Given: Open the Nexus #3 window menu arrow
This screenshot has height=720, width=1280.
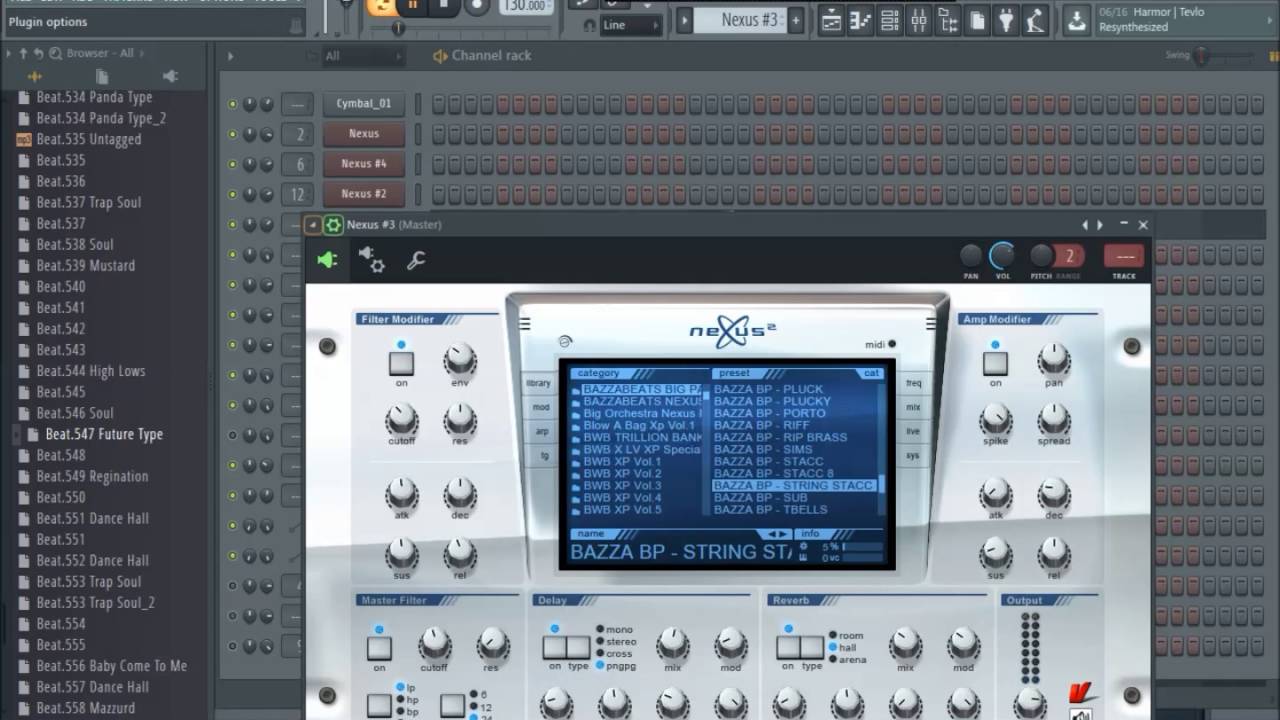Looking at the screenshot, I should click(313, 225).
